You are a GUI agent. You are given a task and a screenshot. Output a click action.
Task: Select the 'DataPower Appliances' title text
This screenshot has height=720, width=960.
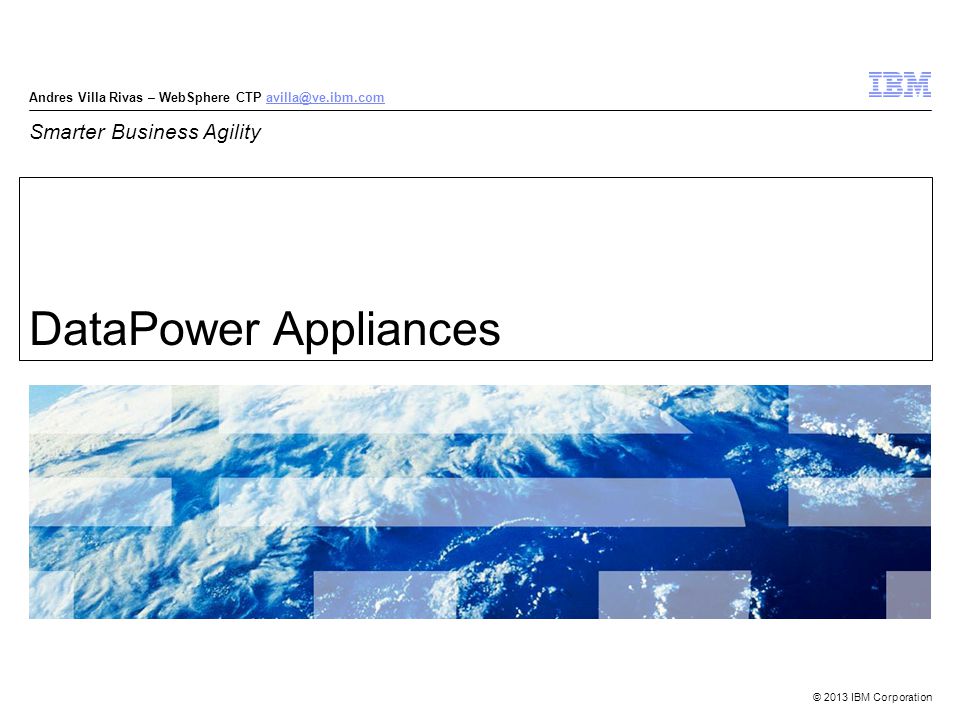tap(265, 329)
